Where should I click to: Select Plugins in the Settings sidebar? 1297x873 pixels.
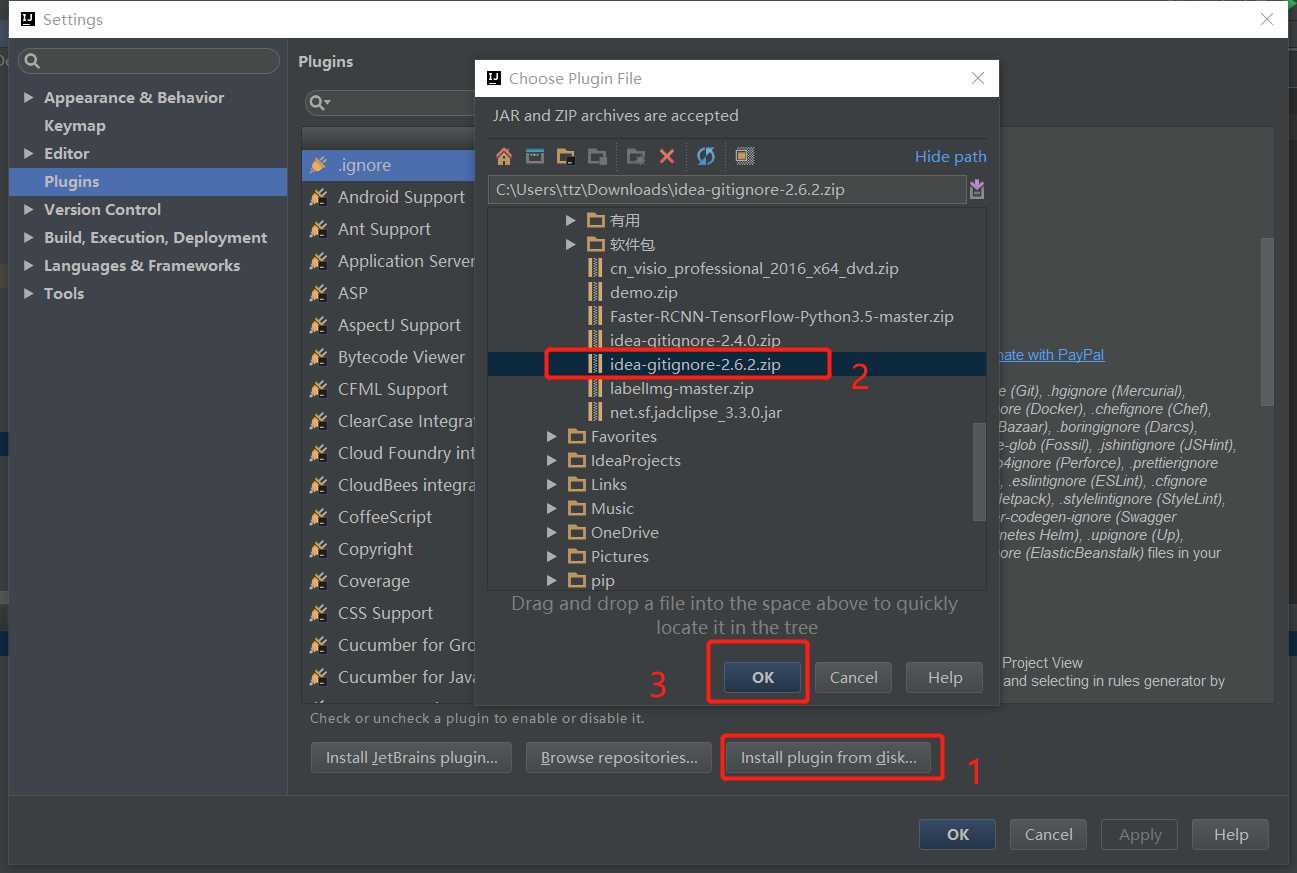tap(148, 181)
